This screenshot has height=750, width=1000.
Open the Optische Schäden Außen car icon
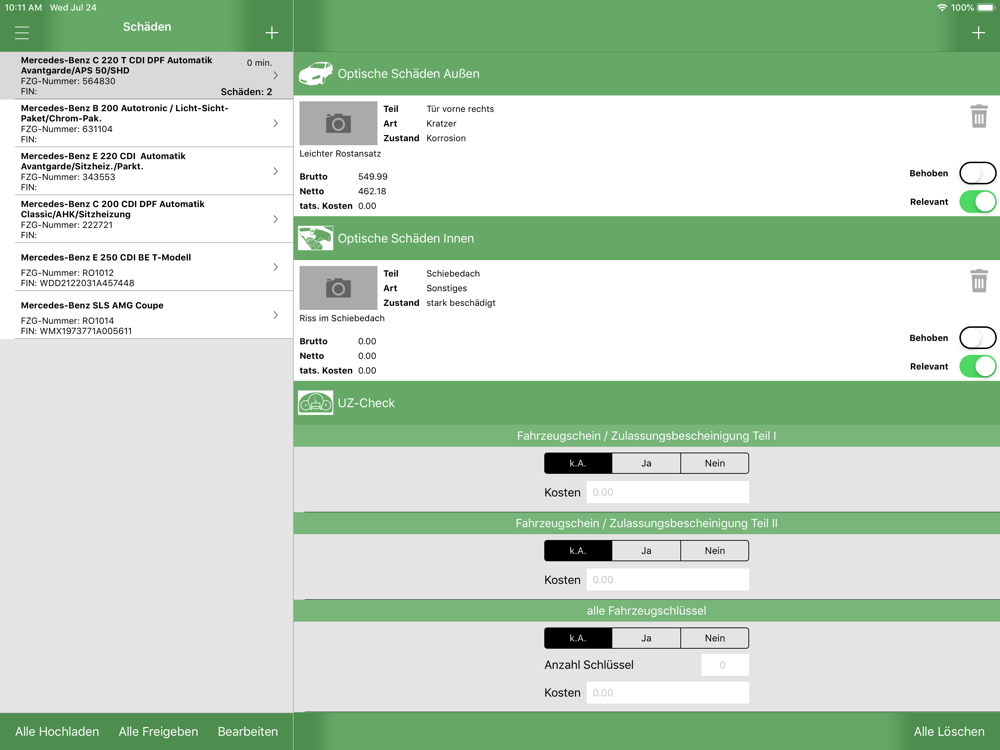click(316, 73)
